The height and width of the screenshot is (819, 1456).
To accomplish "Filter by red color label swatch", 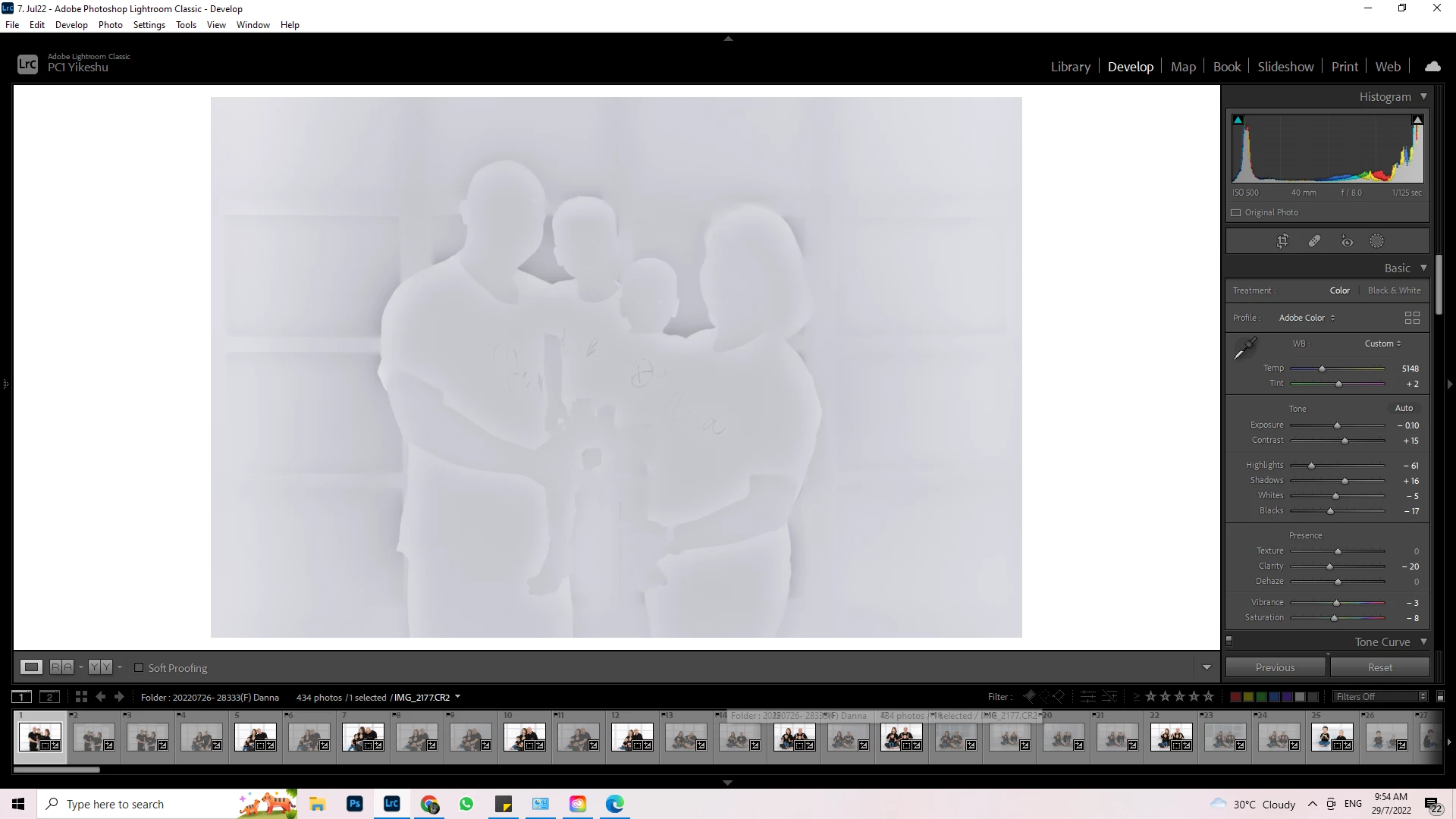I will pos(1235,697).
